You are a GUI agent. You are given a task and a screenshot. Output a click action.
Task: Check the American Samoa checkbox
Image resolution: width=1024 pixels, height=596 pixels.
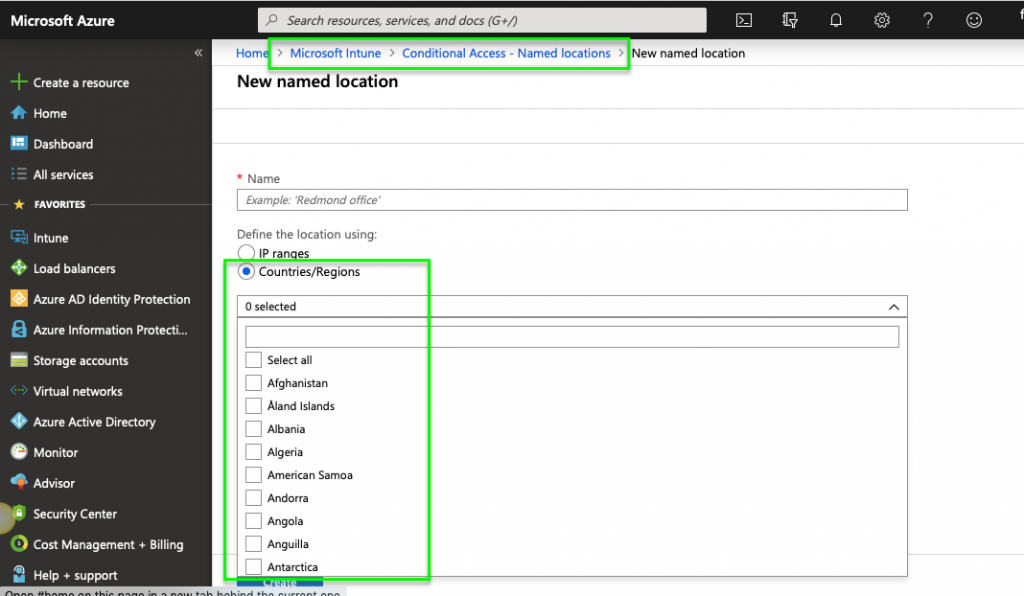point(253,475)
